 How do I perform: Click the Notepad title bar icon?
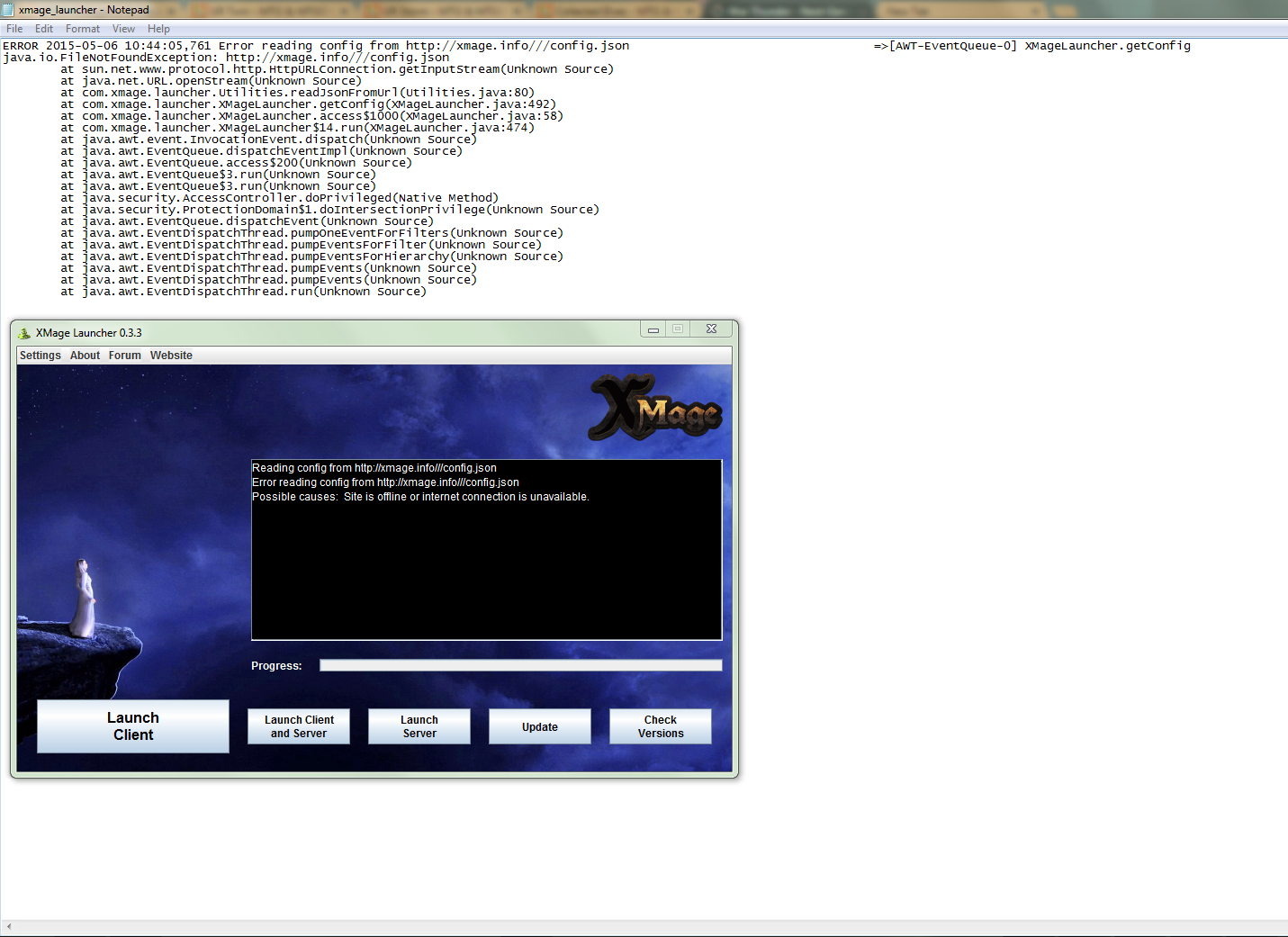tap(9, 10)
